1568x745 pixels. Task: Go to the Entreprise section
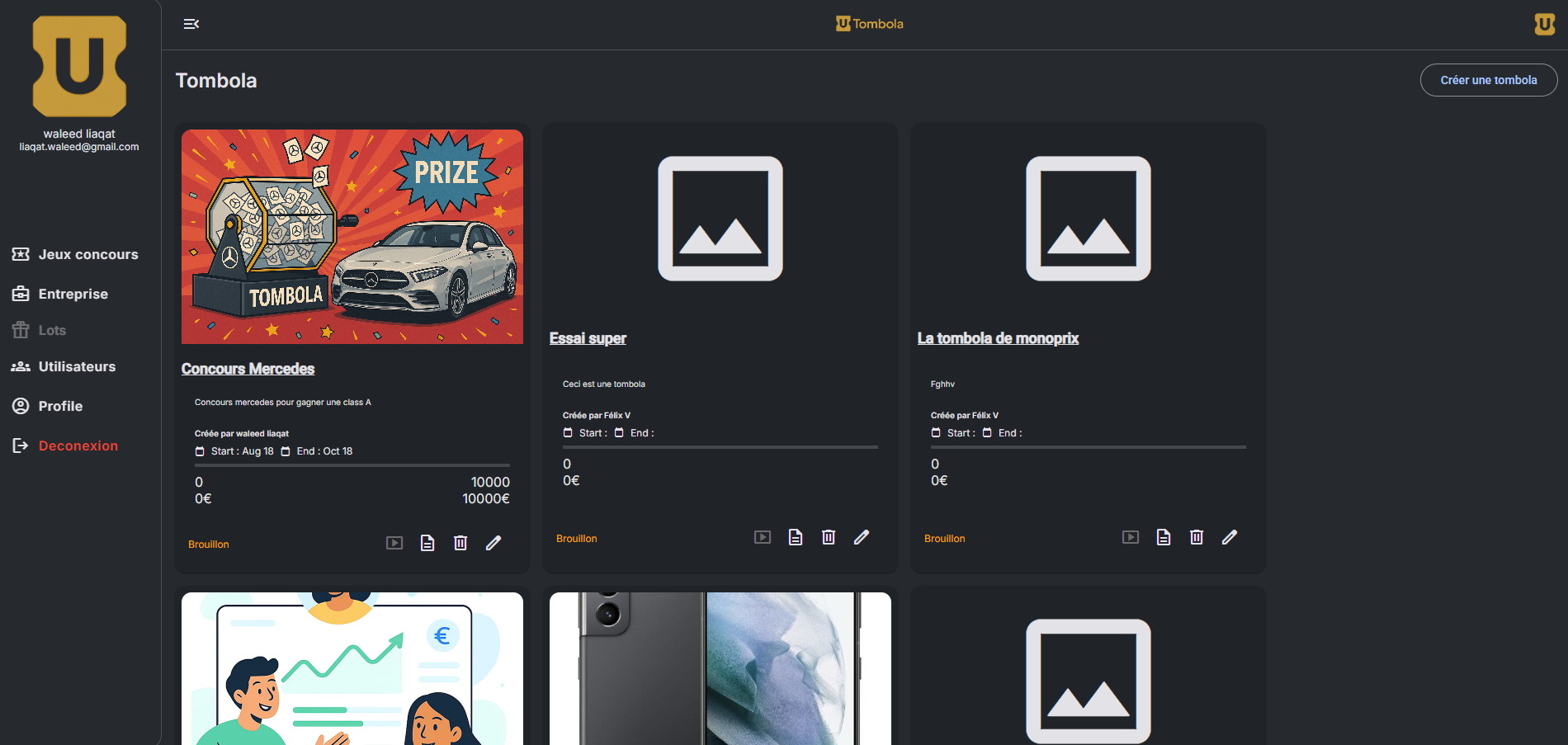click(x=73, y=294)
